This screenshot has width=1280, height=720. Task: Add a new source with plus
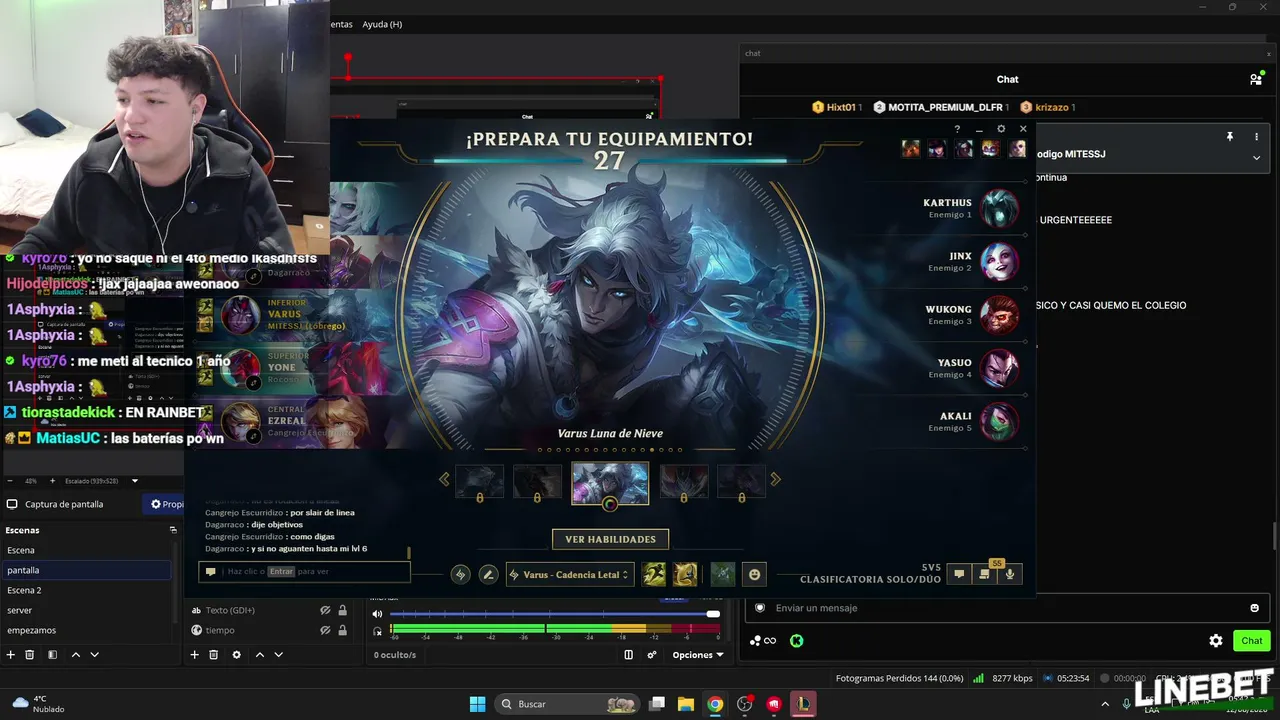point(194,655)
